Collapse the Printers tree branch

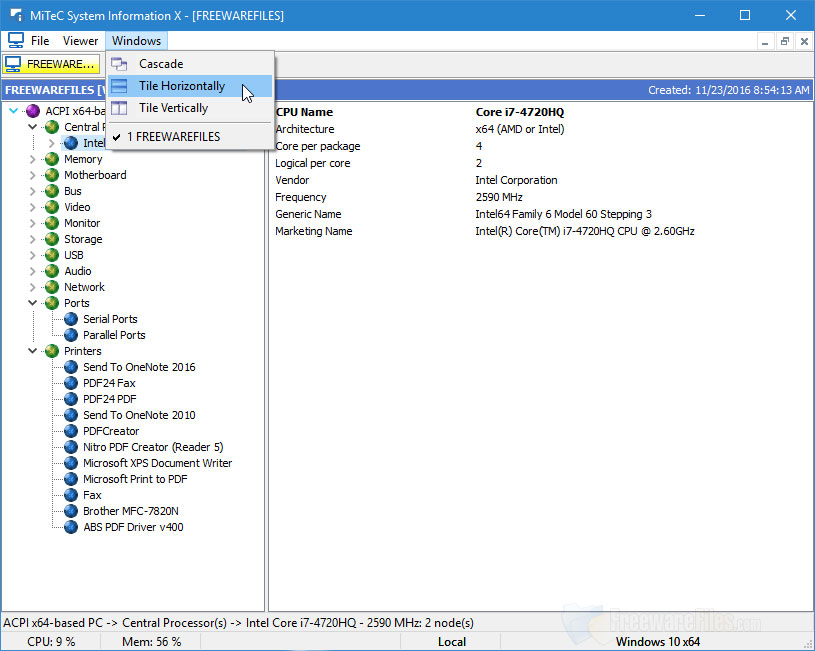pyautogui.click(x=32, y=351)
